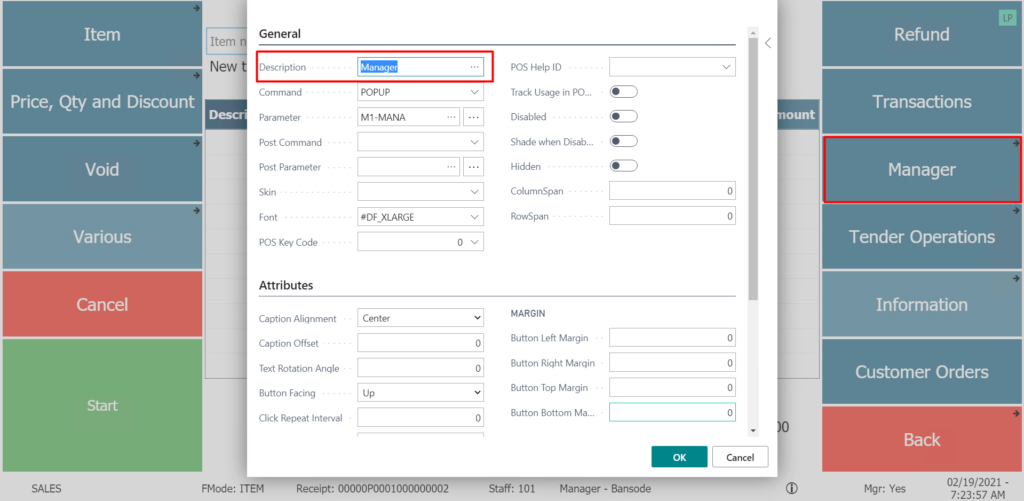Image resolution: width=1024 pixels, height=501 pixels.
Task: Click the RowSpan input field
Action: pyautogui.click(x=672, y=216)
